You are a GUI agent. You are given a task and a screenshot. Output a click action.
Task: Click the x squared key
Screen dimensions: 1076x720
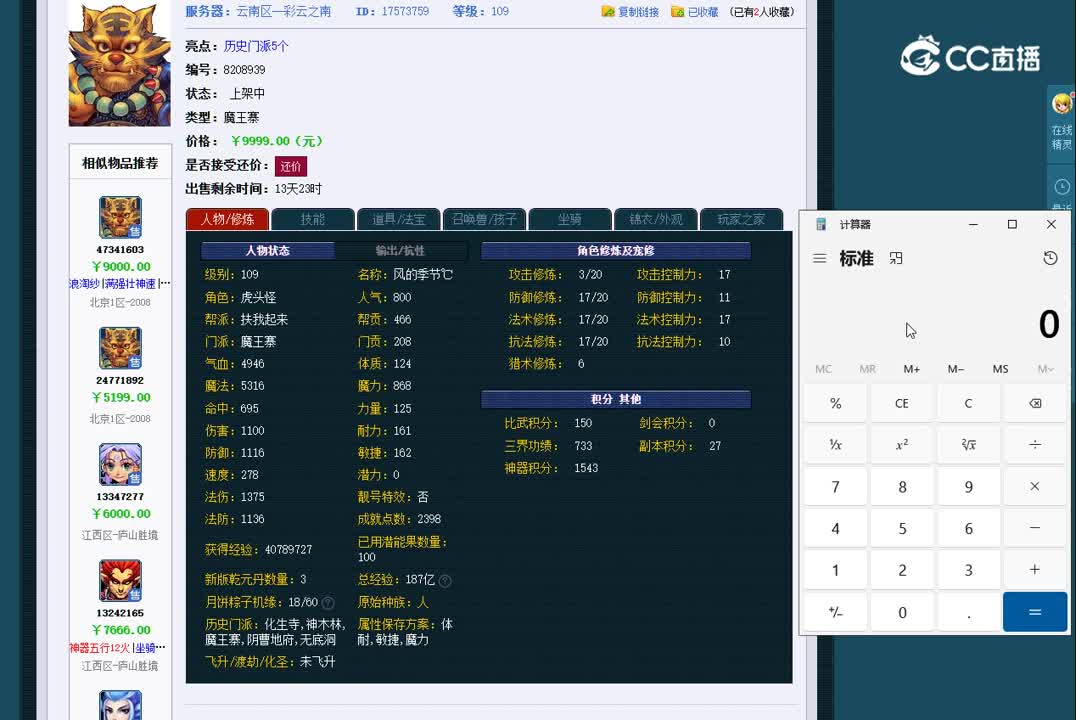coord(902,445)
